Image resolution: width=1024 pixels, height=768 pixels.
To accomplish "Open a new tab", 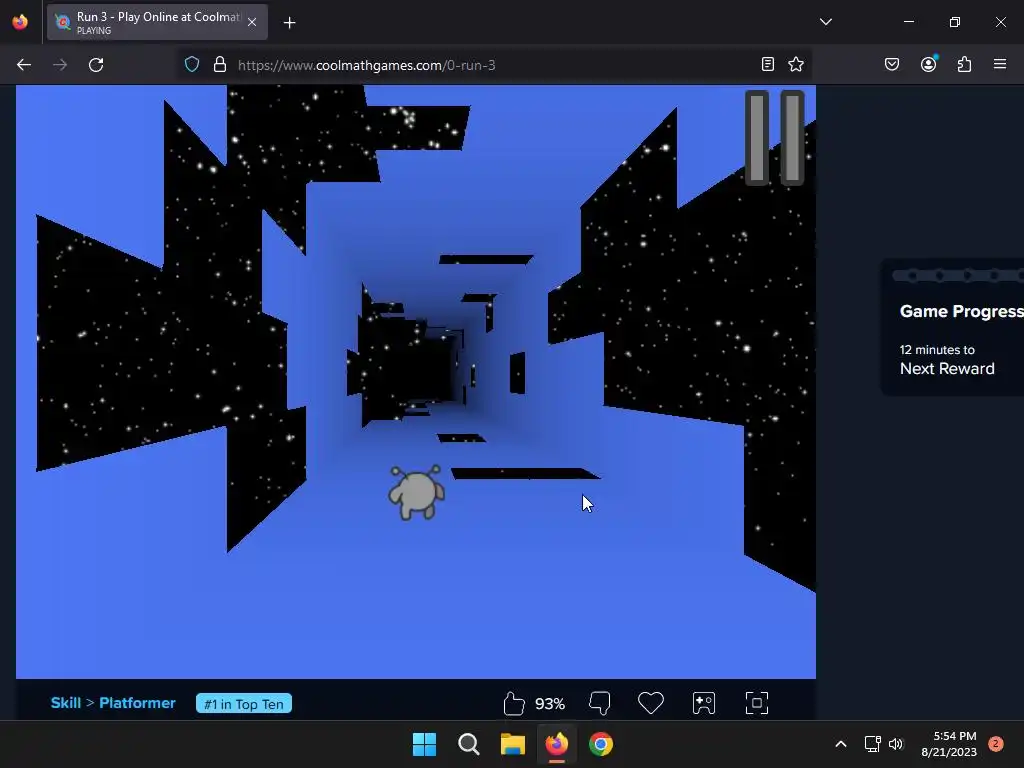I will coord(289,23).
